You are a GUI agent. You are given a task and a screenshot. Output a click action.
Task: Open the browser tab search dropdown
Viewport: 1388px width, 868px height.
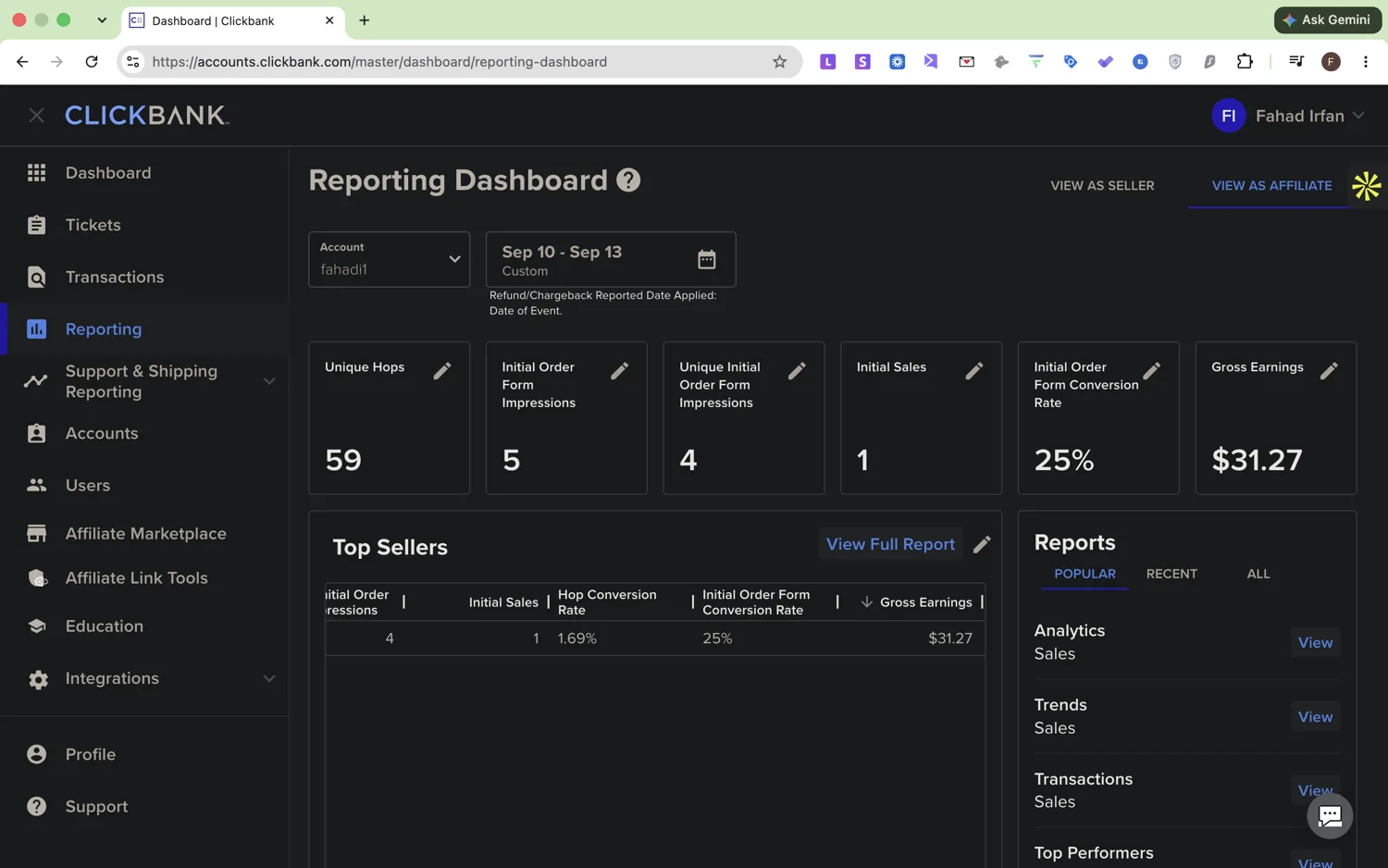coord(102,20)
